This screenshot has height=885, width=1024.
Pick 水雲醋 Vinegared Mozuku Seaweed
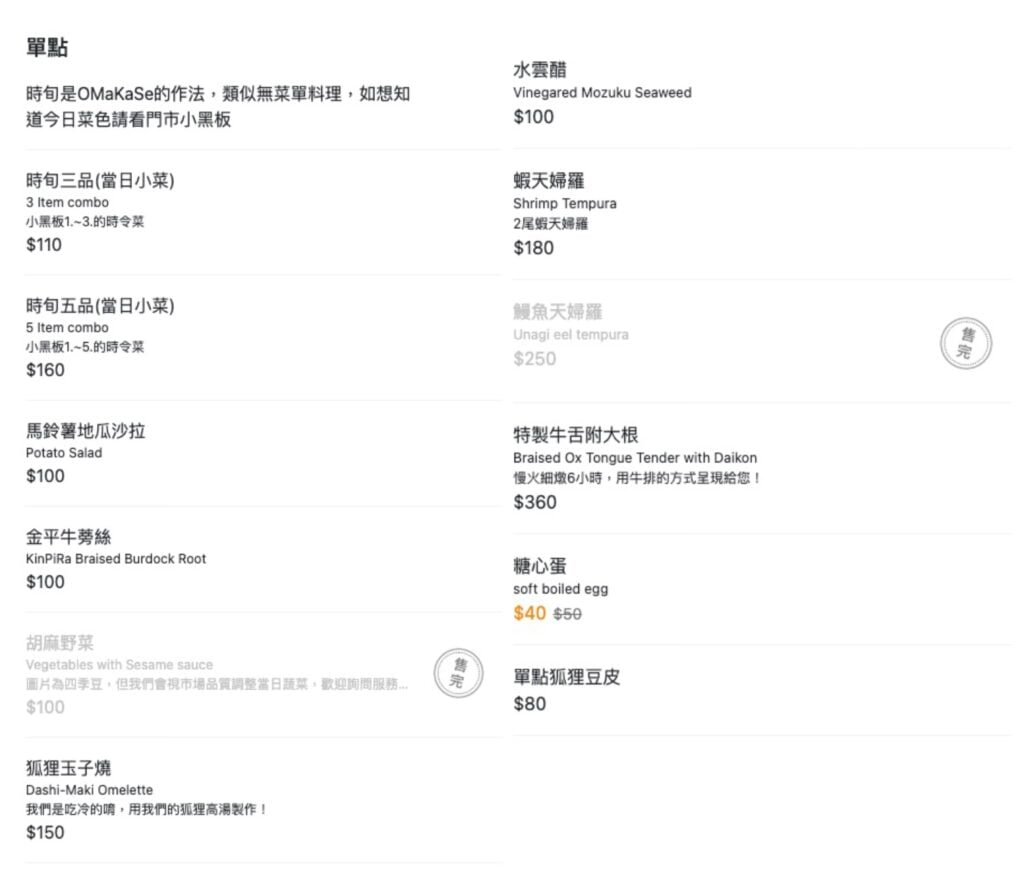(540, 70)
